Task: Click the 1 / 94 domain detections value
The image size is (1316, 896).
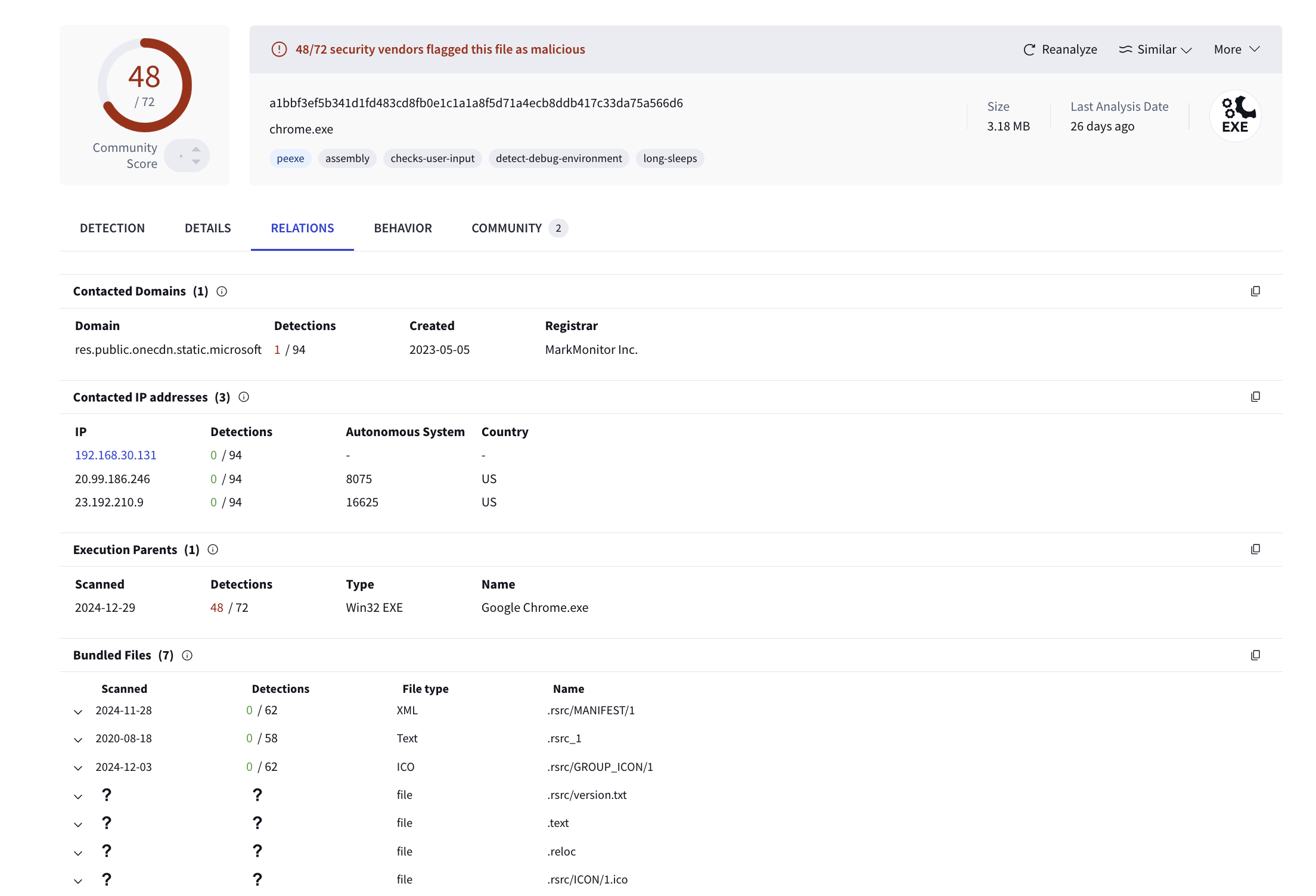Action: (x=290, y=350)
